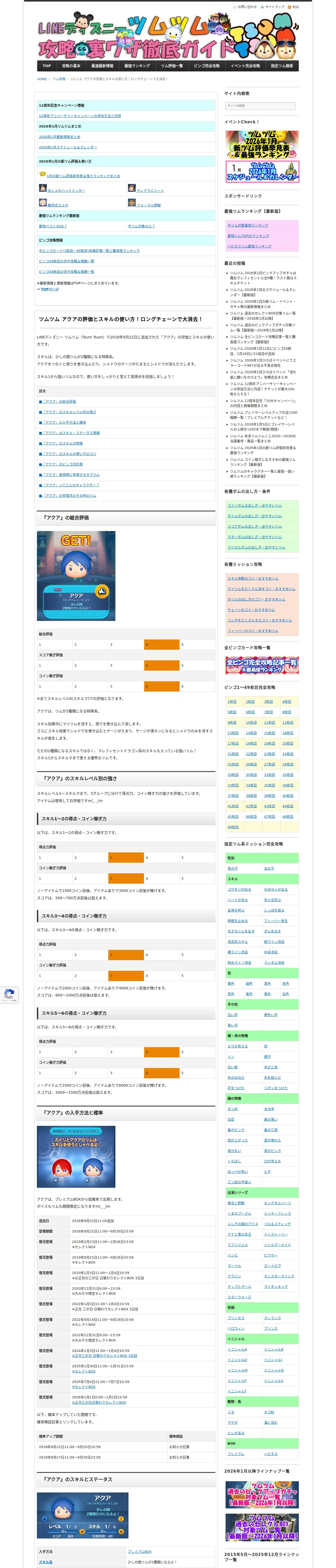The height and width of the screenshot is (1568, 336).
Task: Click the site search input field
Action: point(260,106)
